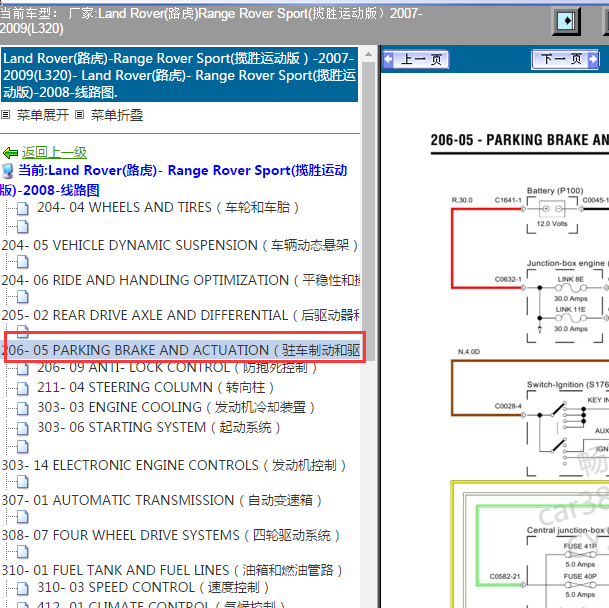Click page icon beside 303-03 ENGINE COOLING
This screenshot has width=609, height=608.
[23, 408]
